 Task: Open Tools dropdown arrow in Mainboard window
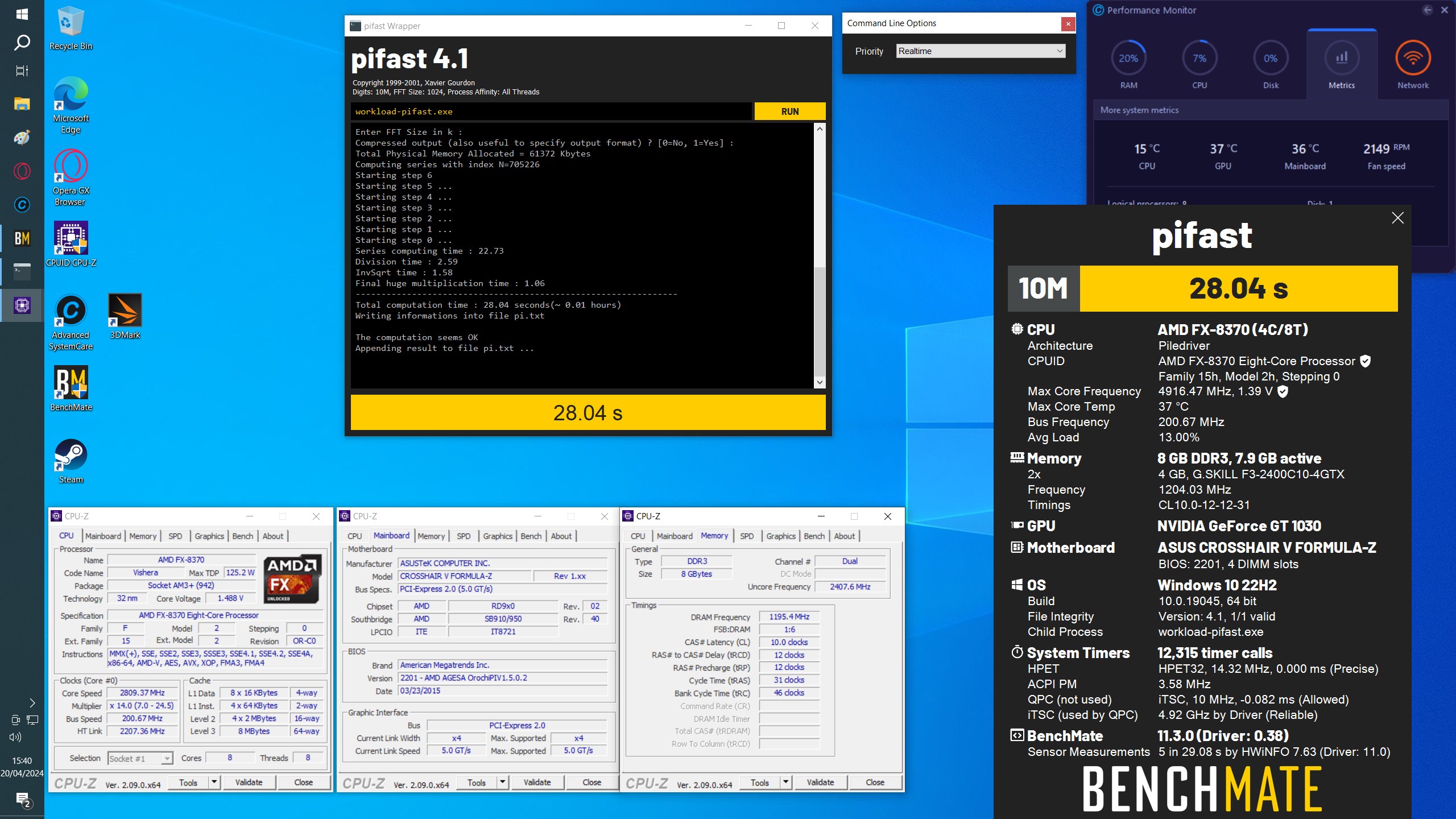pos(503,782)
